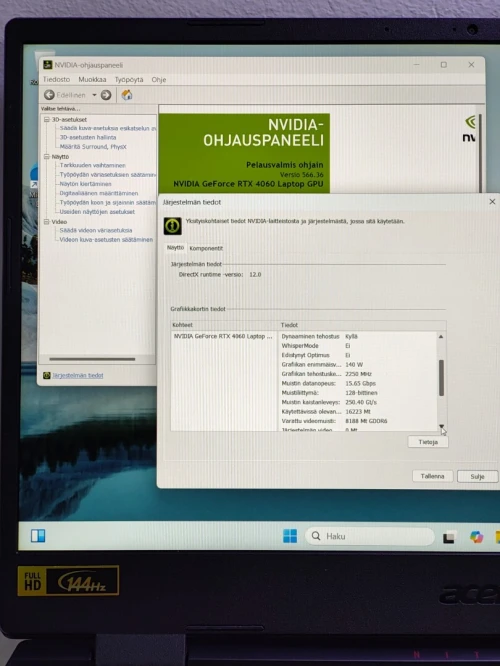Collapse the Video tree node
This screenshot has height=666, width=500.
coord(47,222)
